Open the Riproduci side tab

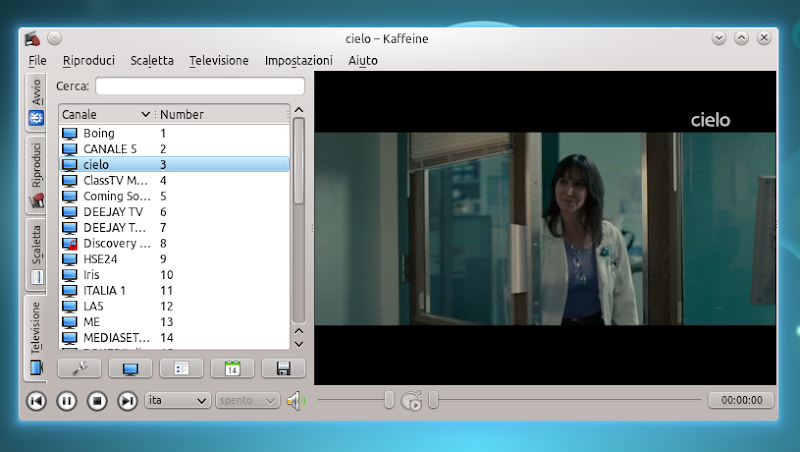point(36,174)
